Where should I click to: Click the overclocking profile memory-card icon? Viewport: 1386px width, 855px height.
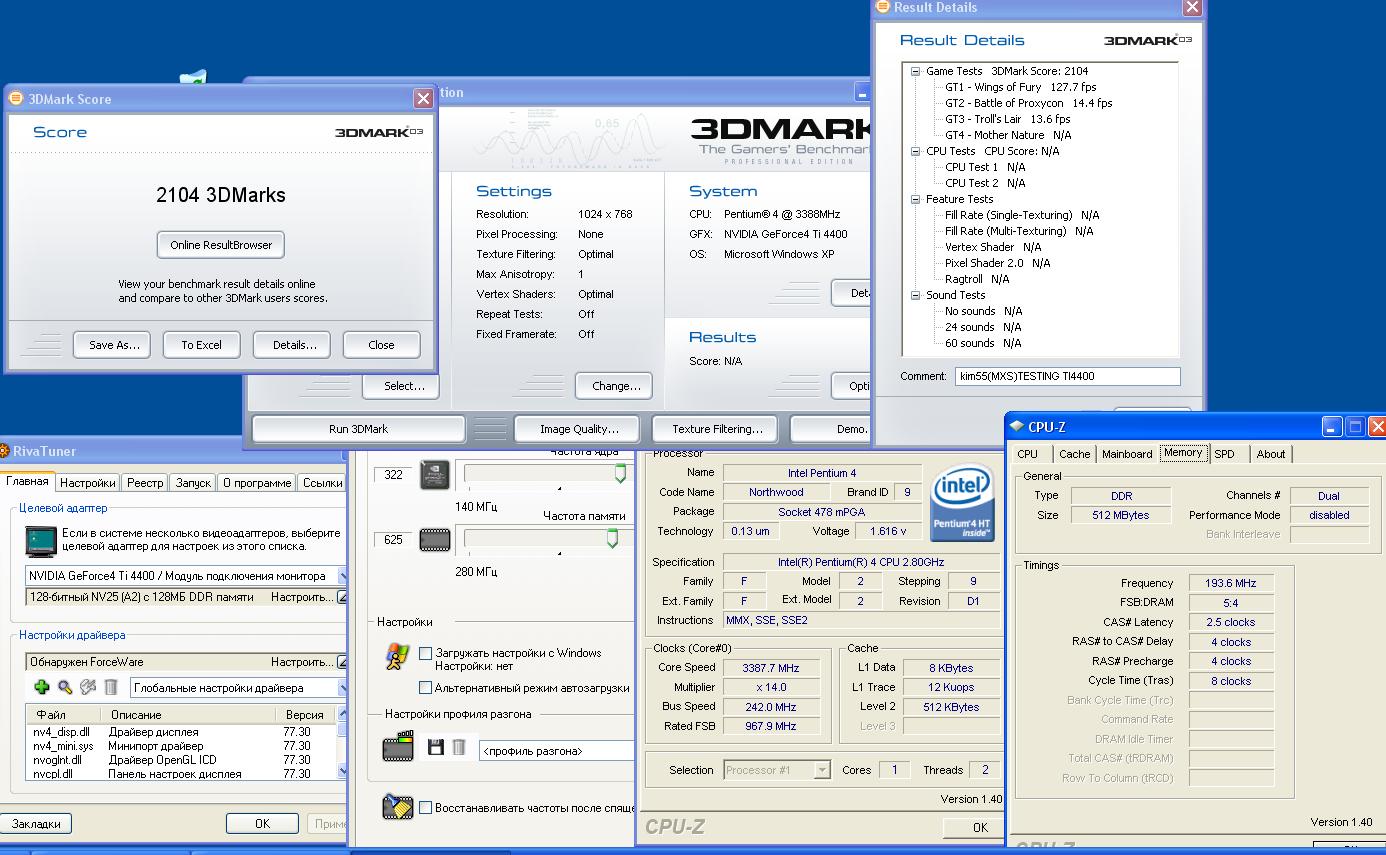398,747
